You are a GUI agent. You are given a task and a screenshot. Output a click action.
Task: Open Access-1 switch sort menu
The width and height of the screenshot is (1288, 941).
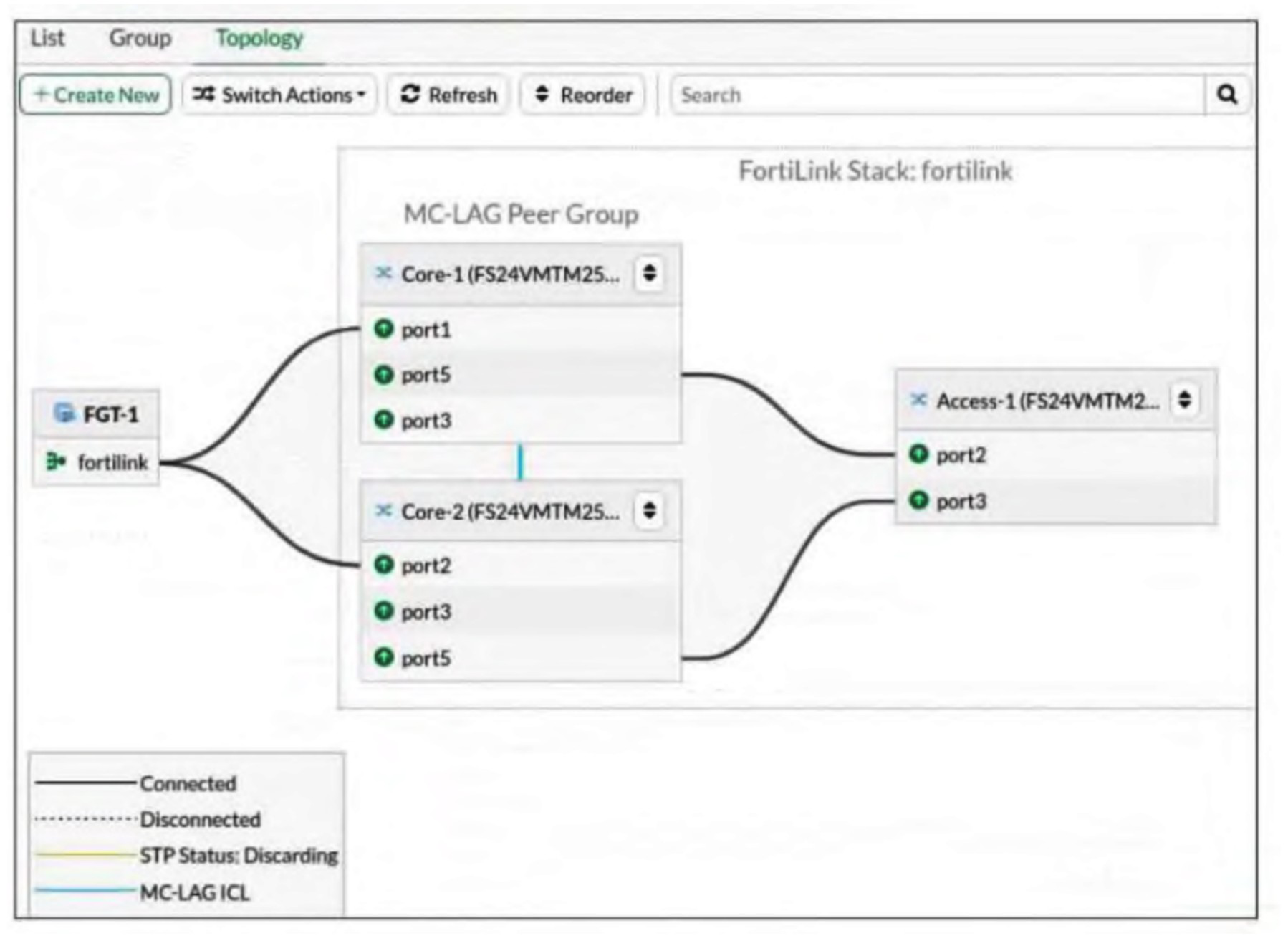(x=1185, y=399)
